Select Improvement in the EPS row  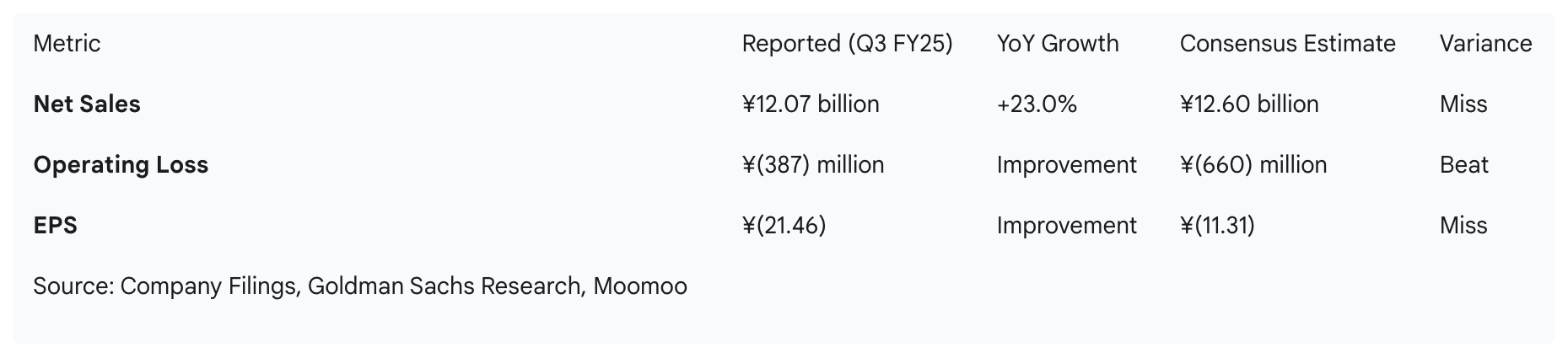coord(1066,226)
